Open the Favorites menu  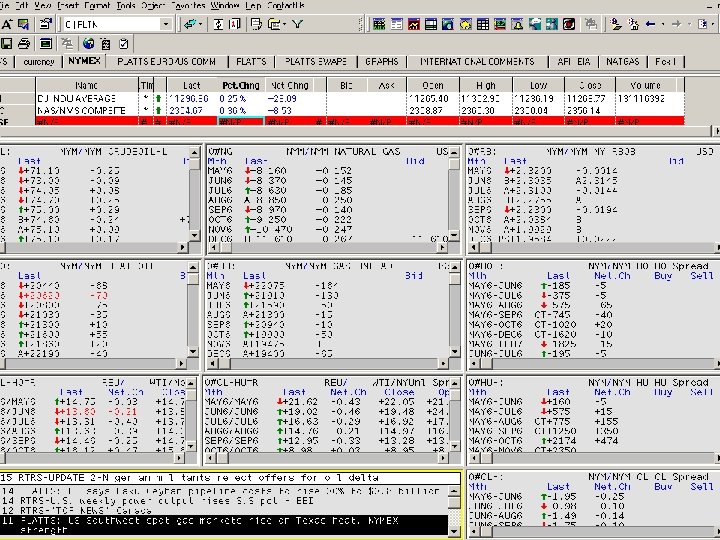pos(188,6)
